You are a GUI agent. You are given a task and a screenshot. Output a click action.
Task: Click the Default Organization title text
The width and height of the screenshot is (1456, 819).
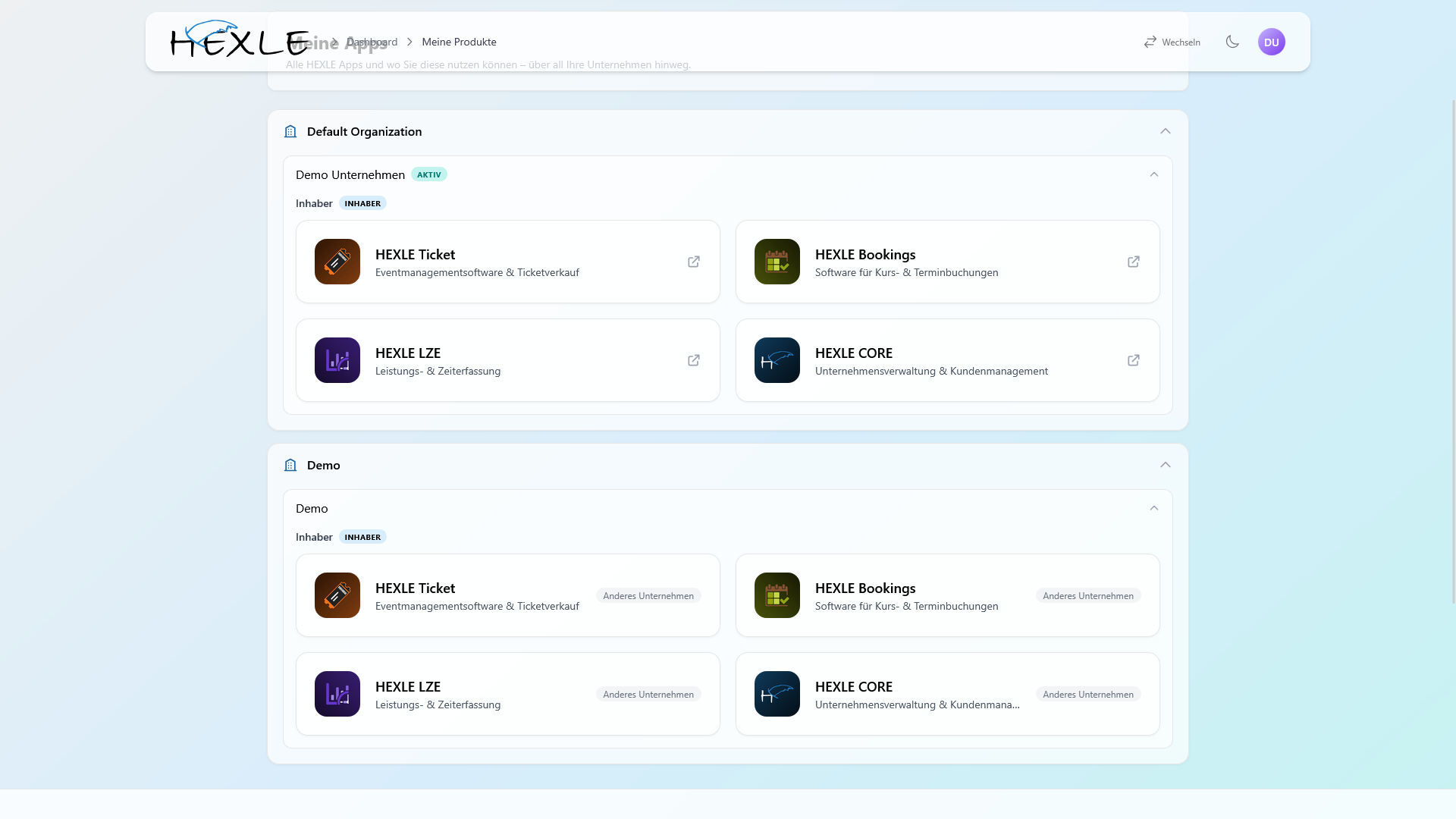[364, 131]
